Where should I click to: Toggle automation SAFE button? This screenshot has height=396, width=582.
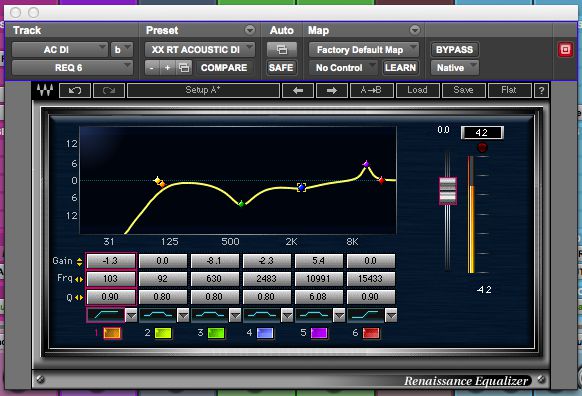coord(281,68)
